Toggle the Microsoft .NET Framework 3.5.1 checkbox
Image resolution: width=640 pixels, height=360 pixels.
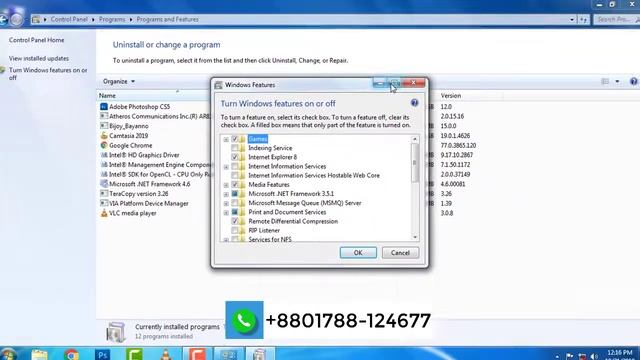[x=235, y=193]
